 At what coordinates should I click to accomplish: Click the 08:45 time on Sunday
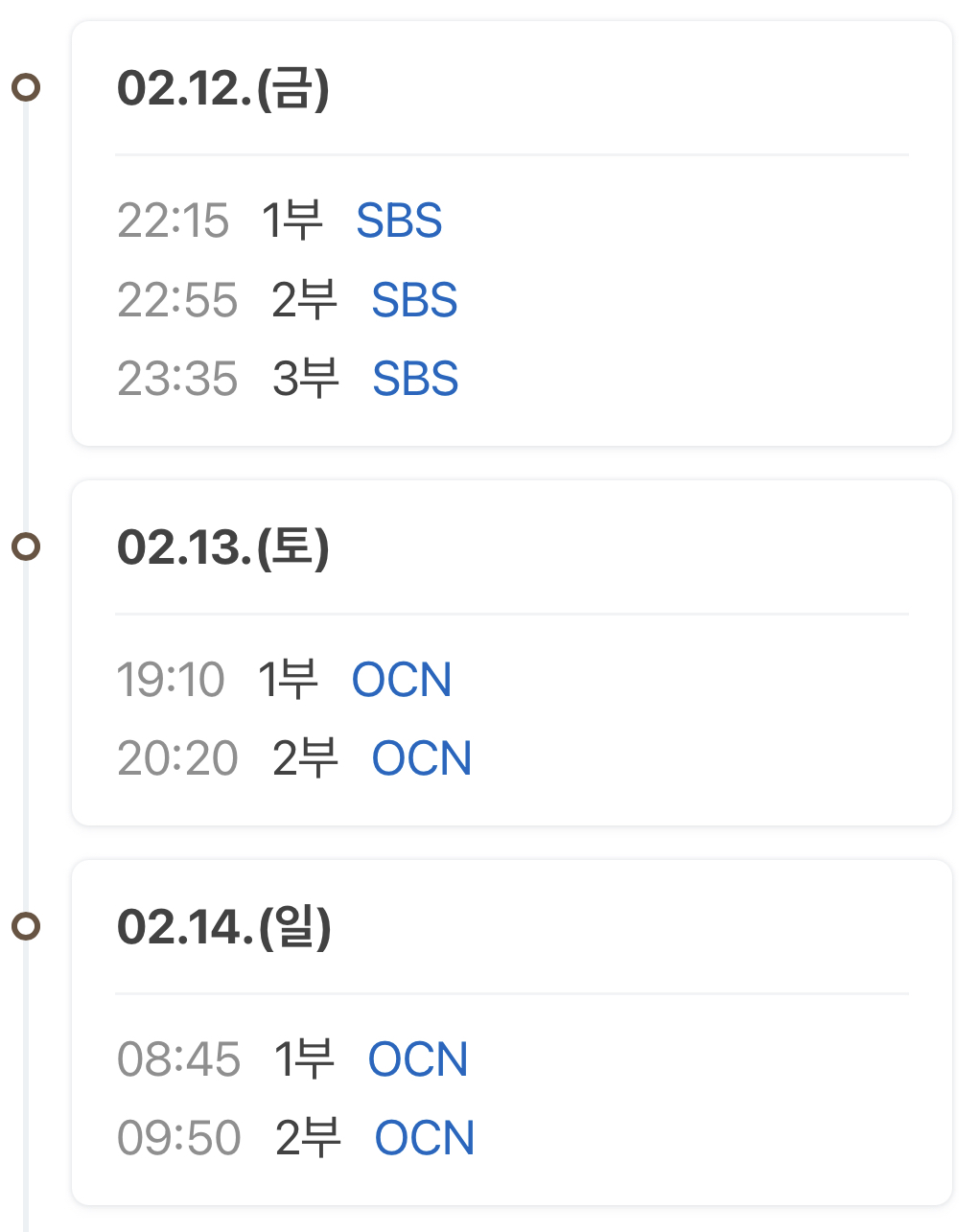coord(178,1060)
